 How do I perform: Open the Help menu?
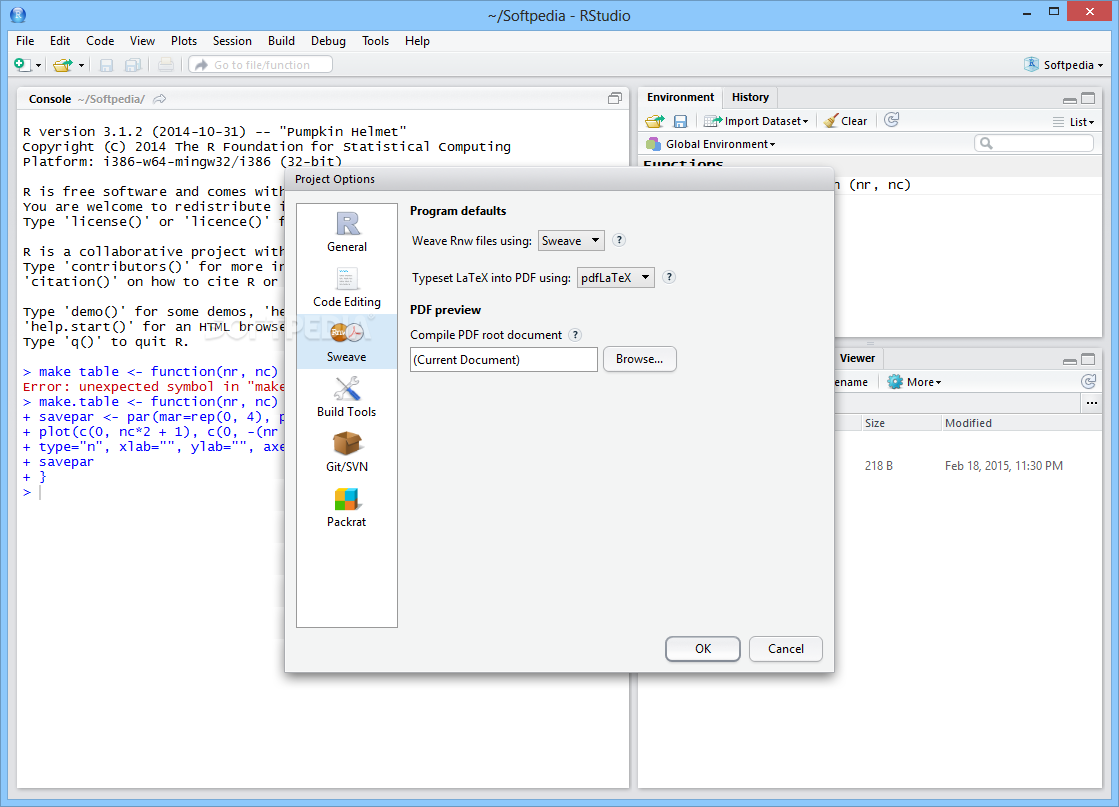(x=417, y=41)
